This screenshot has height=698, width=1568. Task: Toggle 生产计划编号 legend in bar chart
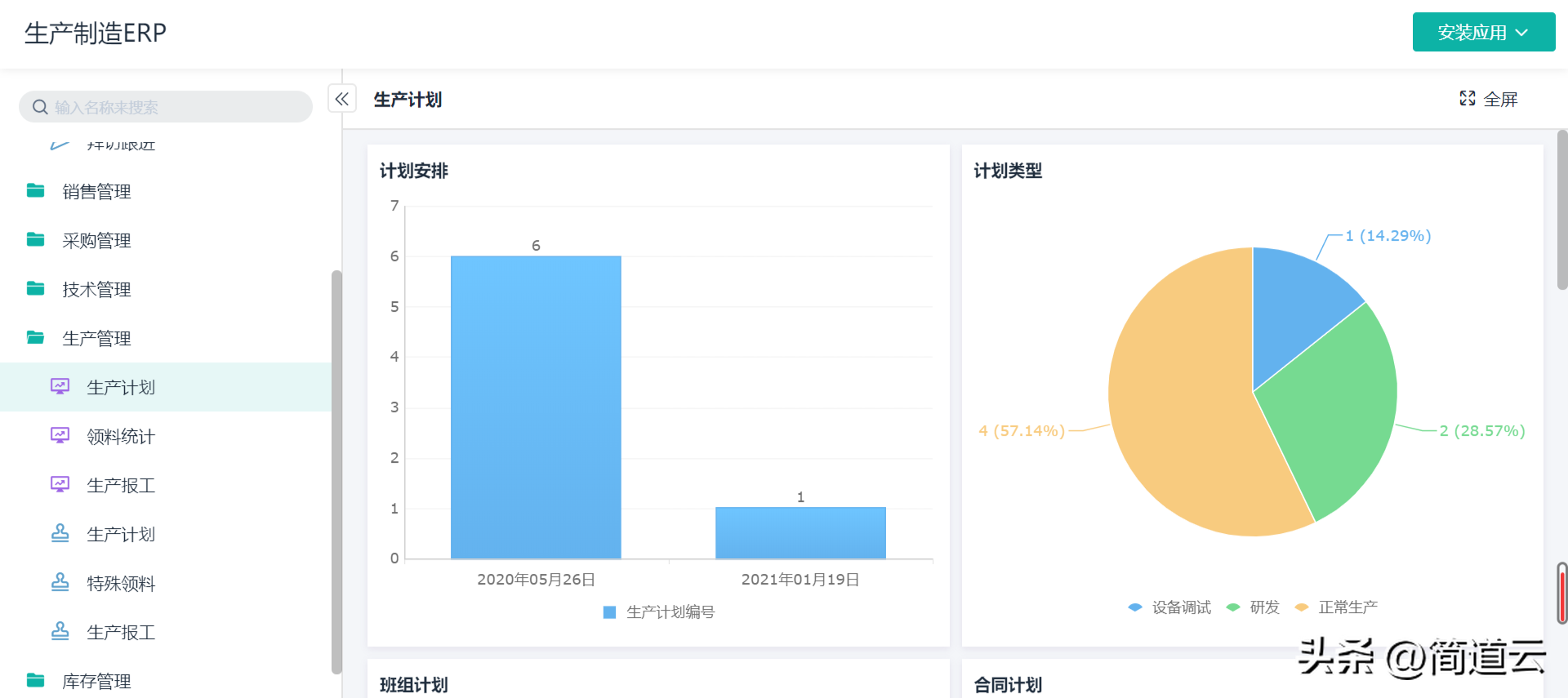click(x=659, y=612)
